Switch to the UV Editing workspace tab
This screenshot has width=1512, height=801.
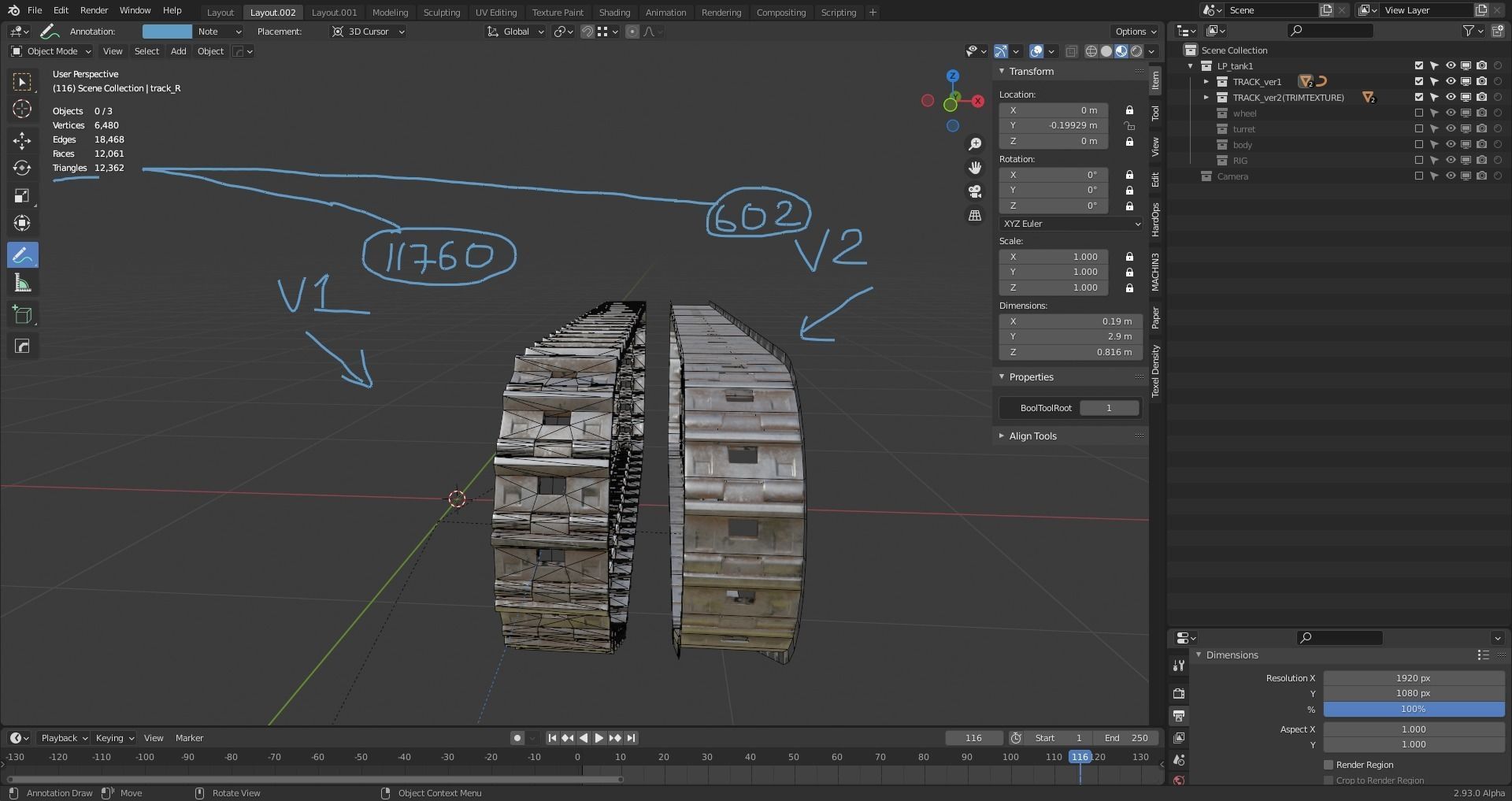coord(496,13)
